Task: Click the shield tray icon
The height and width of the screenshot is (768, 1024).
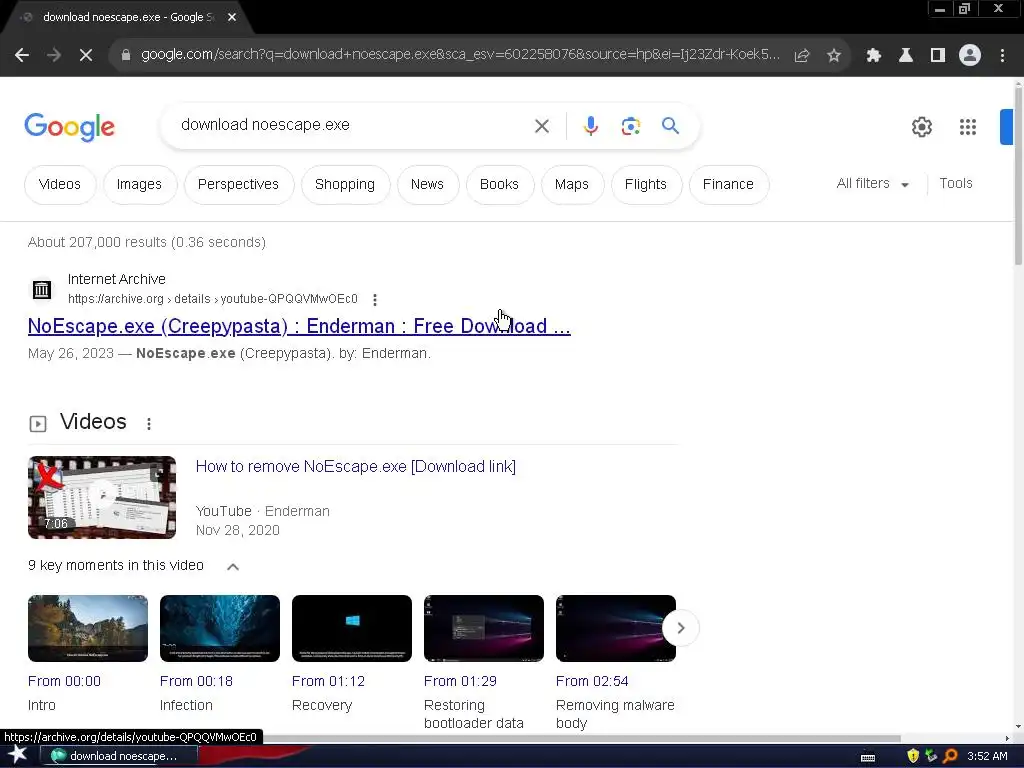Action: (912, 756)
